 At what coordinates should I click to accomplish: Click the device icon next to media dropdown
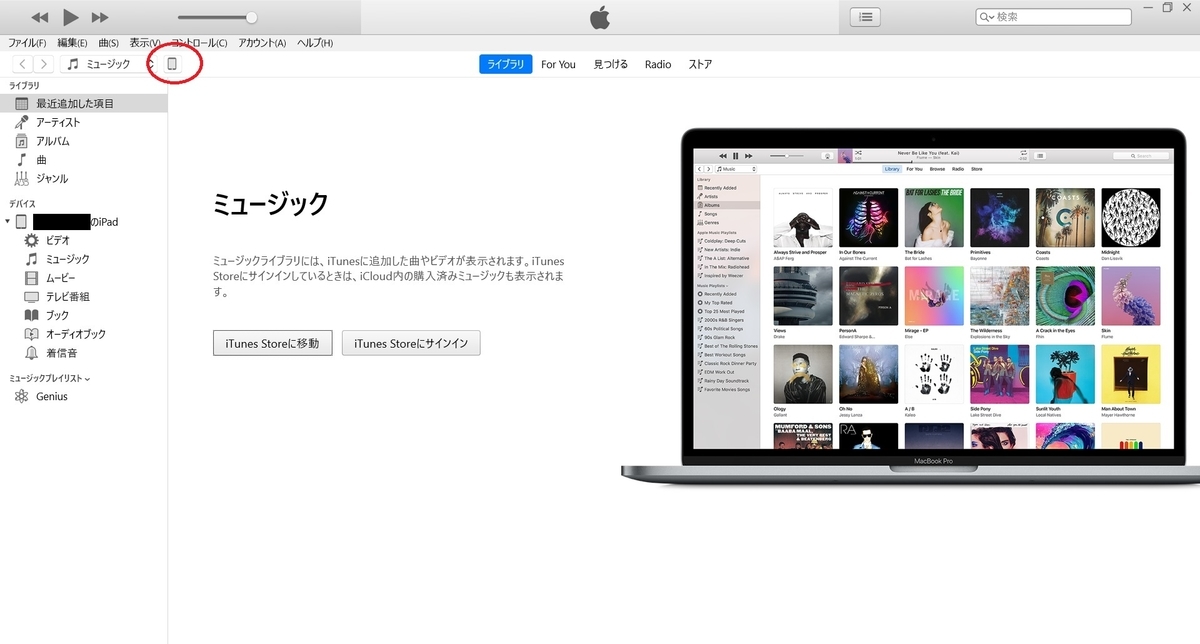pos(172,64)
